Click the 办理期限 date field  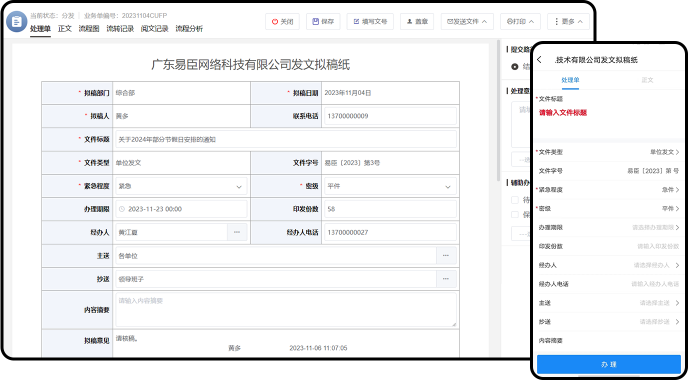181,209
